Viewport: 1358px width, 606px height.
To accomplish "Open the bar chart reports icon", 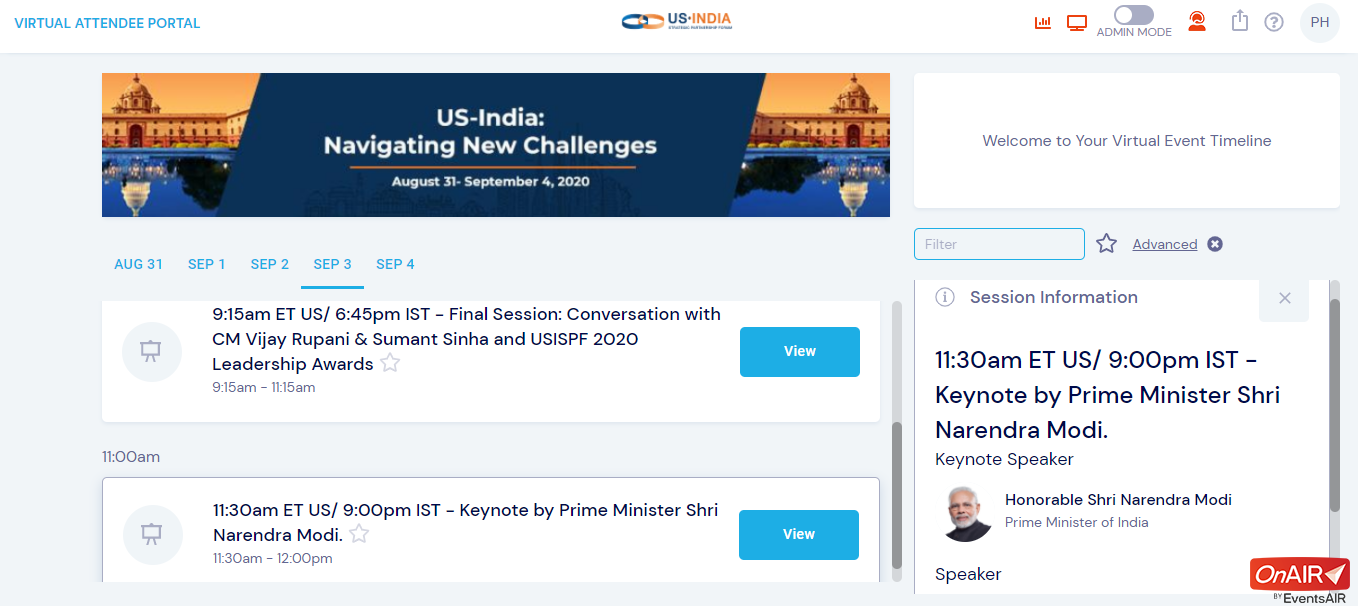I will [x=1043, y=22].
